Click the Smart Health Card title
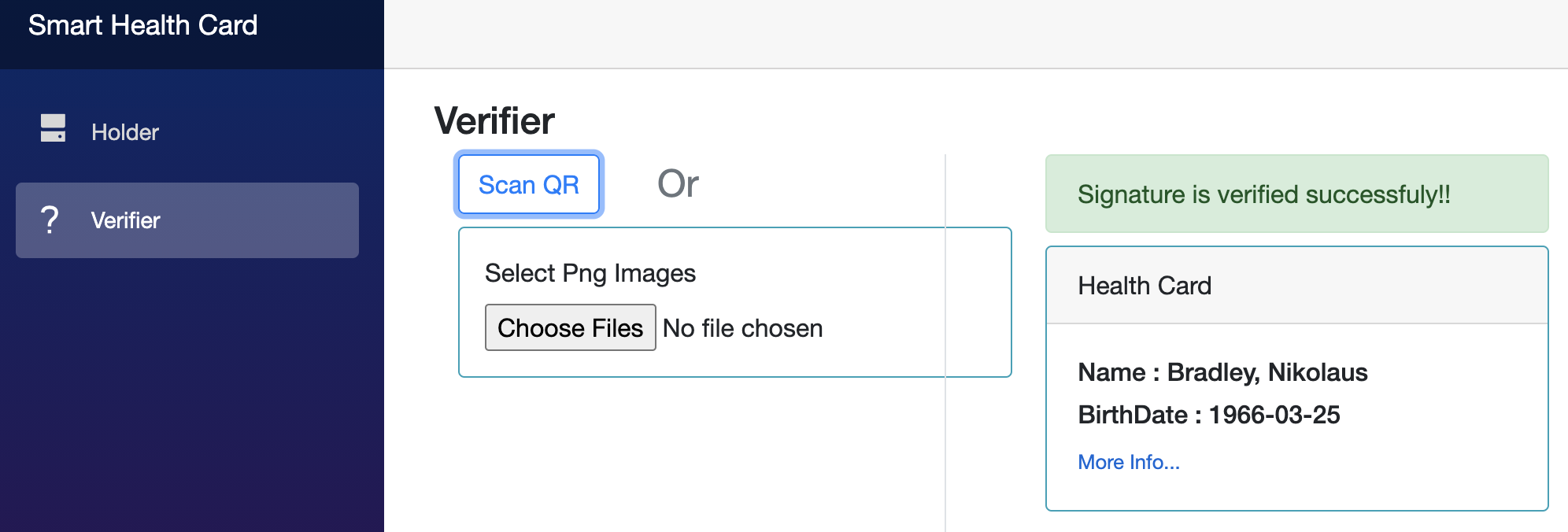The image size is (1568, 532). [142, 25]
